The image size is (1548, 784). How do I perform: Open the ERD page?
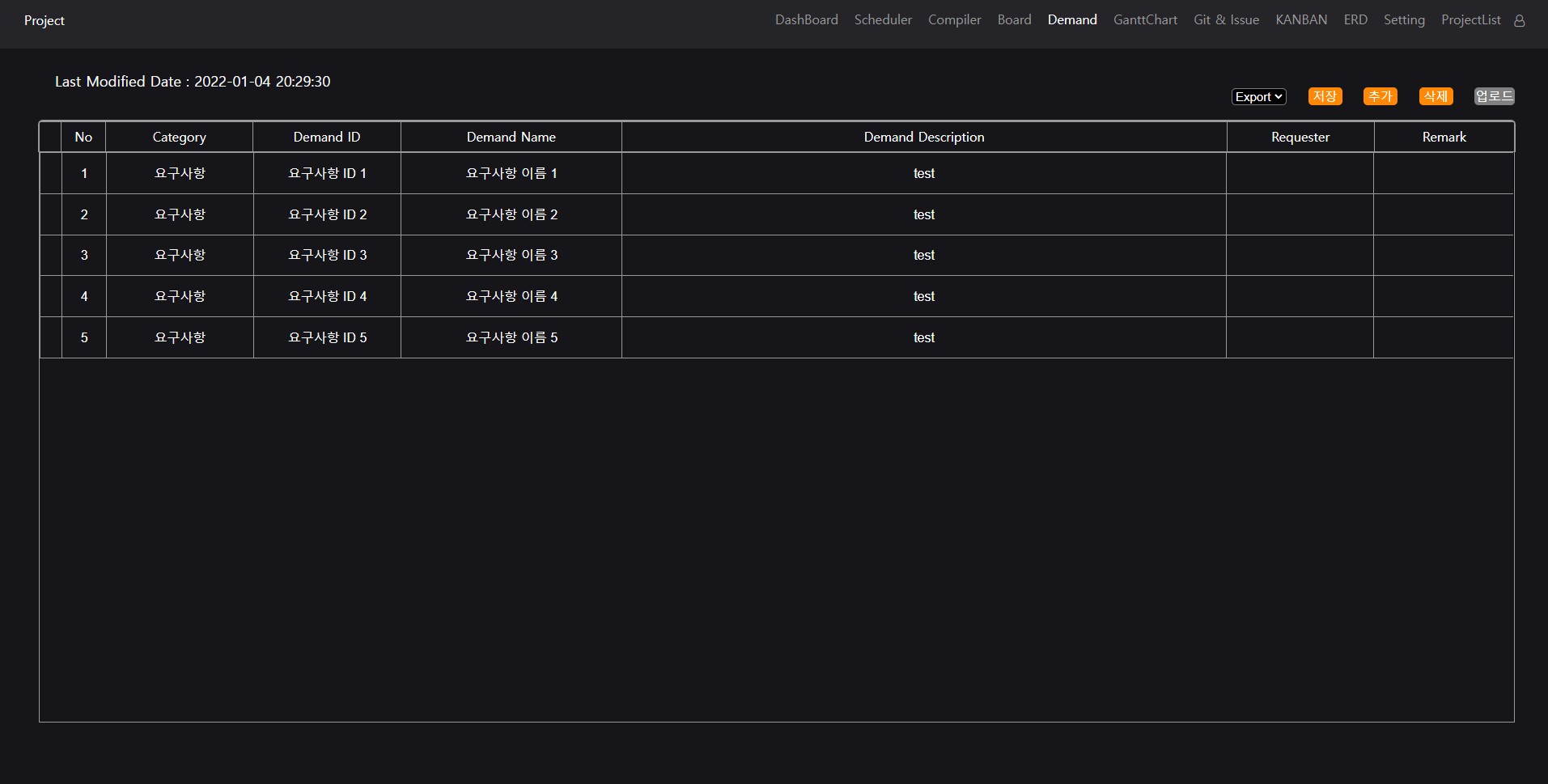click(x=1355, y=19)
